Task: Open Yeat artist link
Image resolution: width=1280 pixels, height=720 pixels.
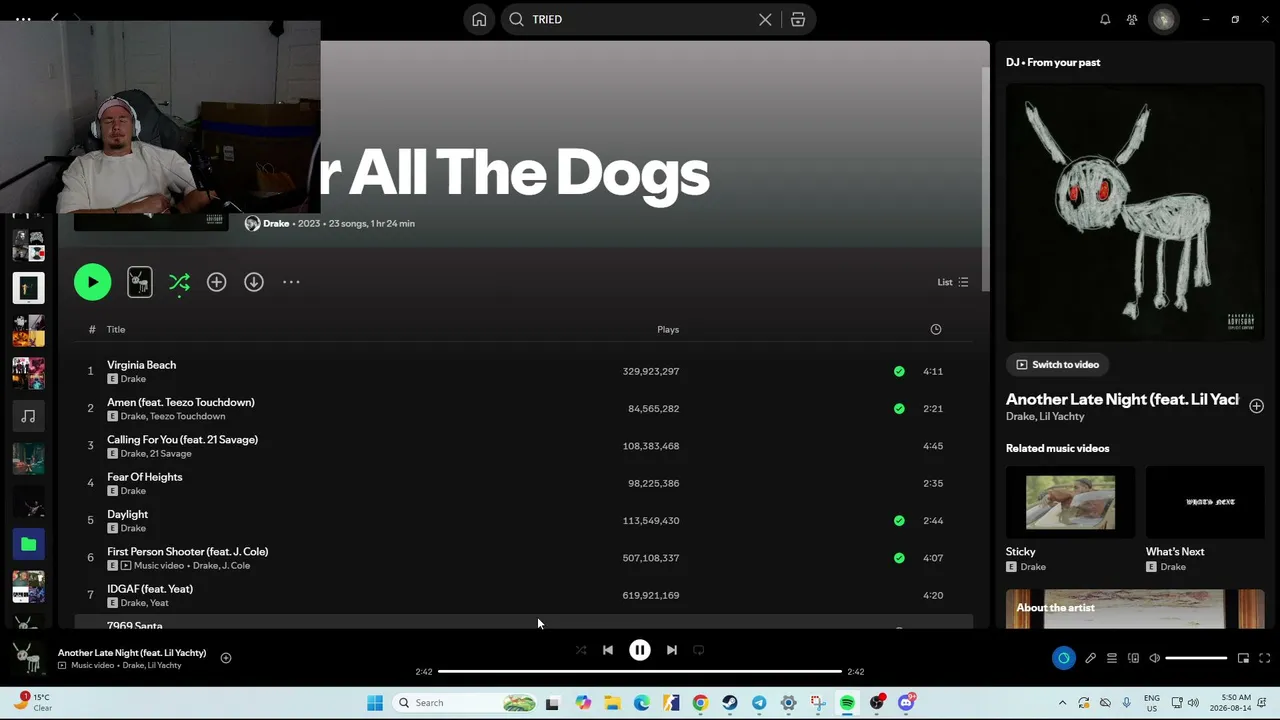Action: pos(159,603)
